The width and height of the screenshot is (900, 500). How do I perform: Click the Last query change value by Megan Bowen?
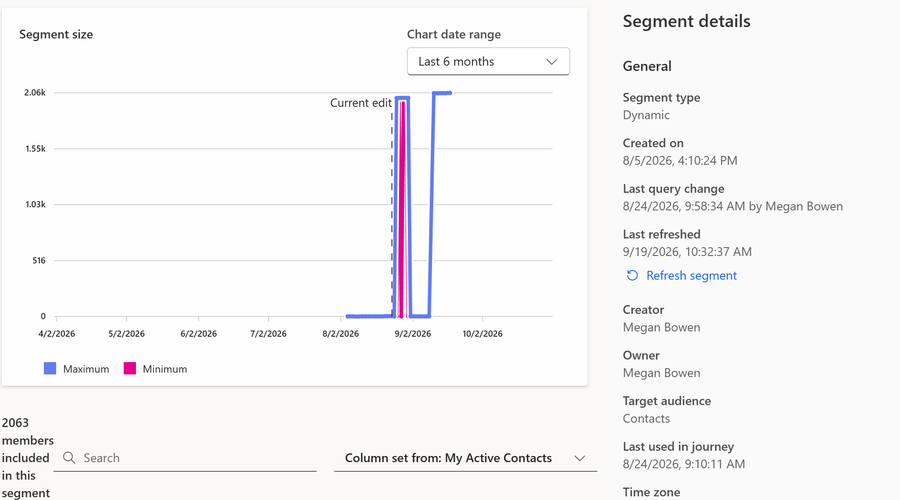tap(733, 206)
